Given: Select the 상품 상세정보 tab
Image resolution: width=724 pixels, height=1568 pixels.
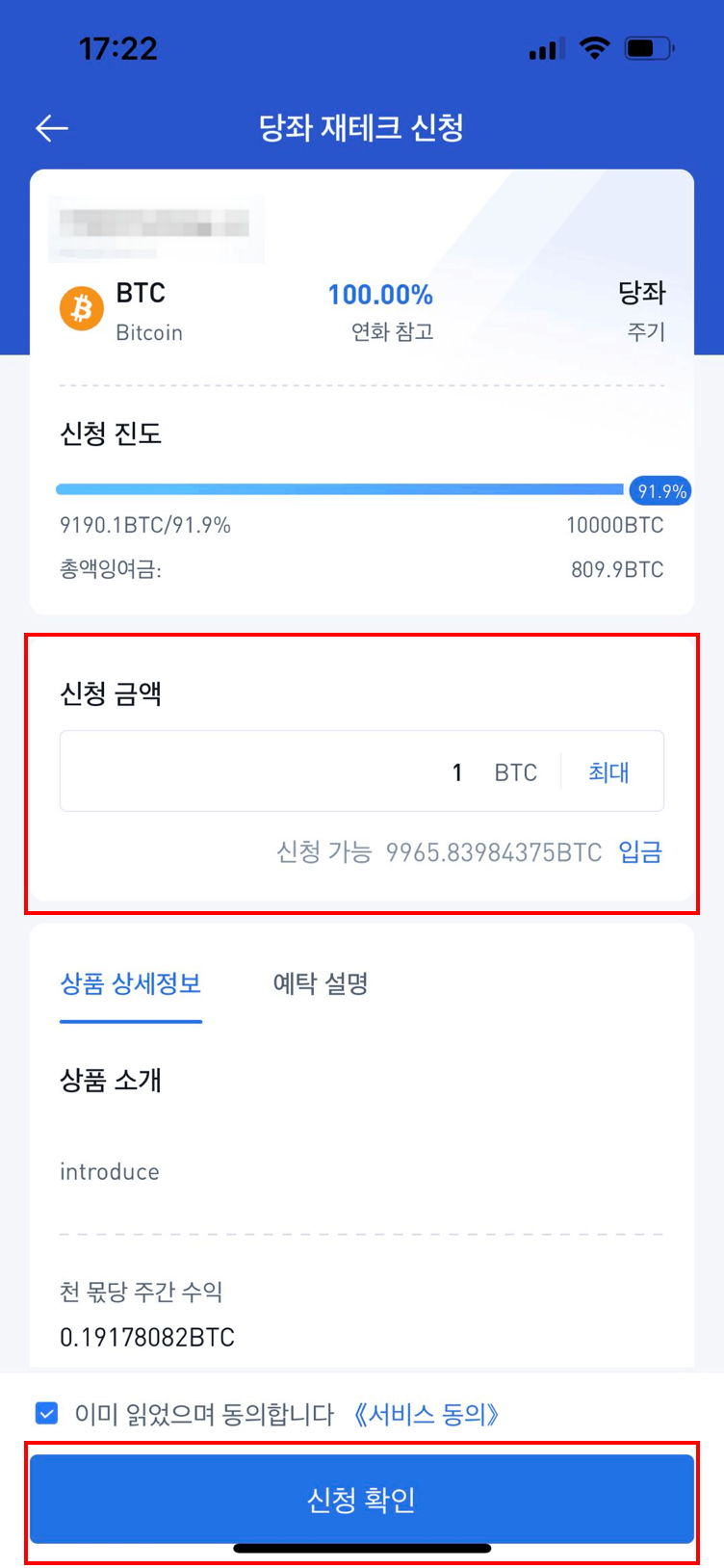Looking at the screenshot, I should [x=131, y=983].
